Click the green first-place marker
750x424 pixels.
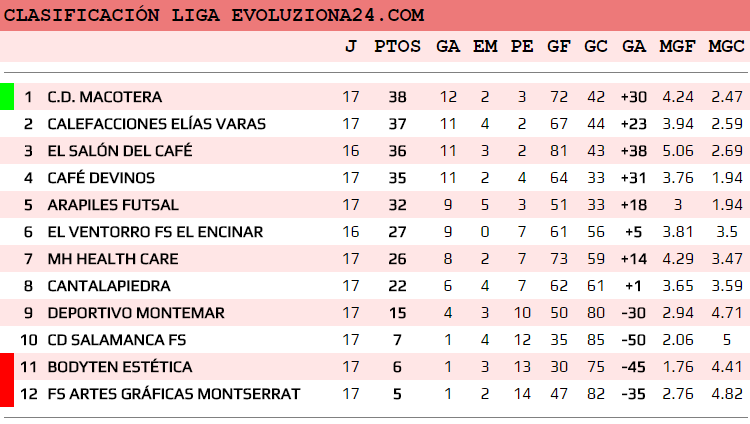[6, 97]
